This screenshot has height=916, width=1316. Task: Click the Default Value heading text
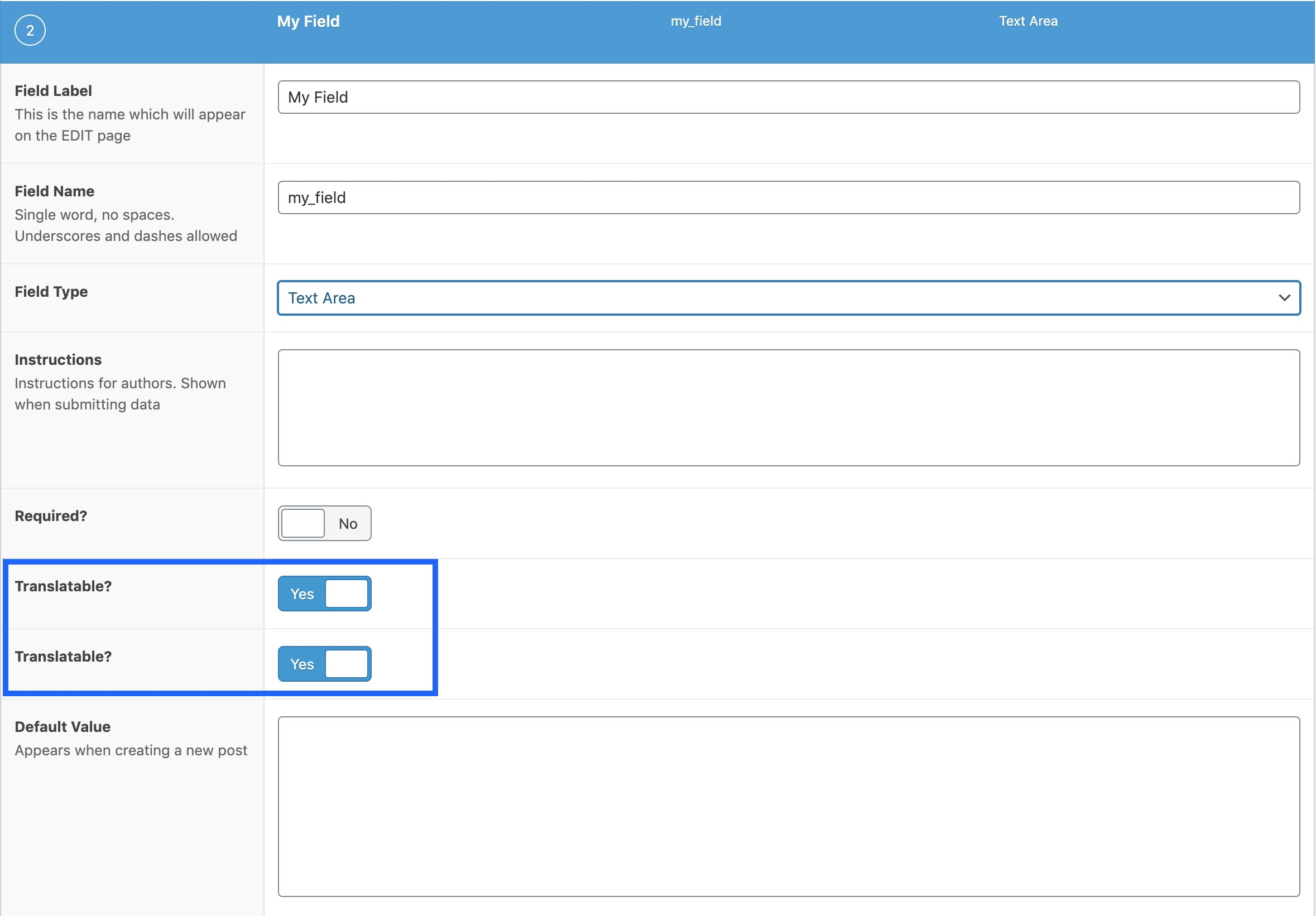pos(63,726)
